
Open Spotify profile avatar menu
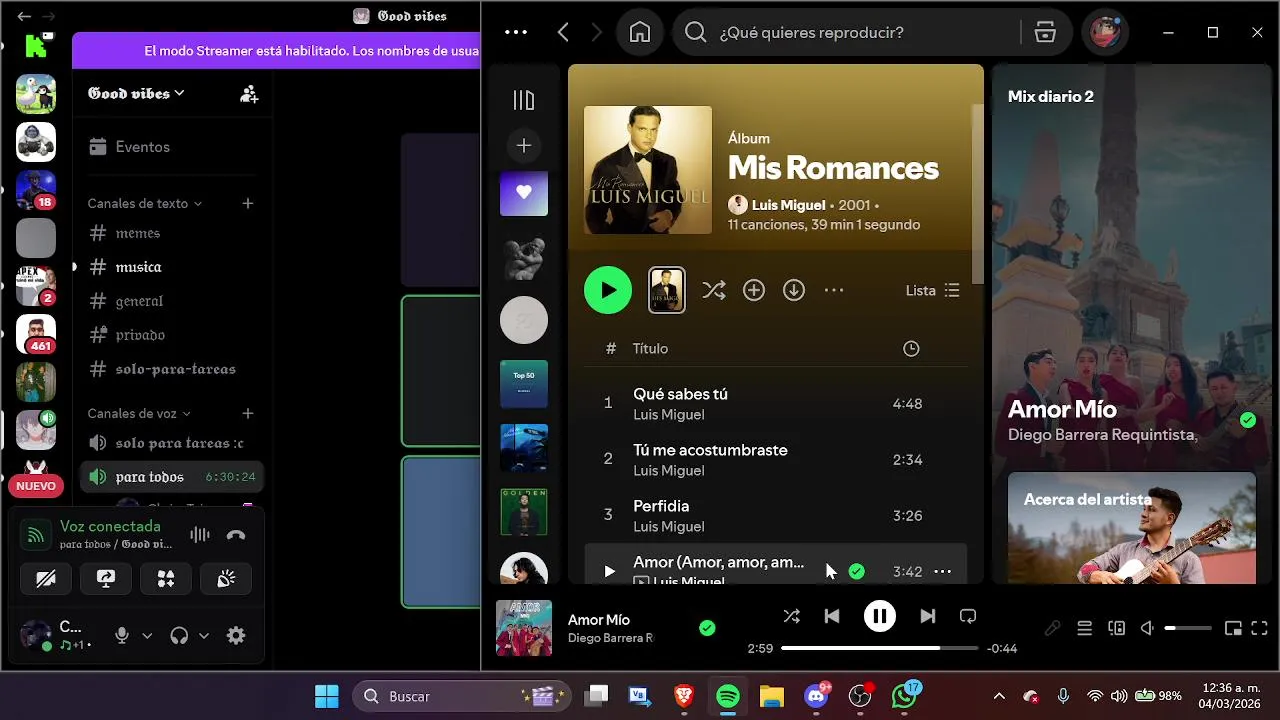pyautogui.click(x=1105, y=32)
